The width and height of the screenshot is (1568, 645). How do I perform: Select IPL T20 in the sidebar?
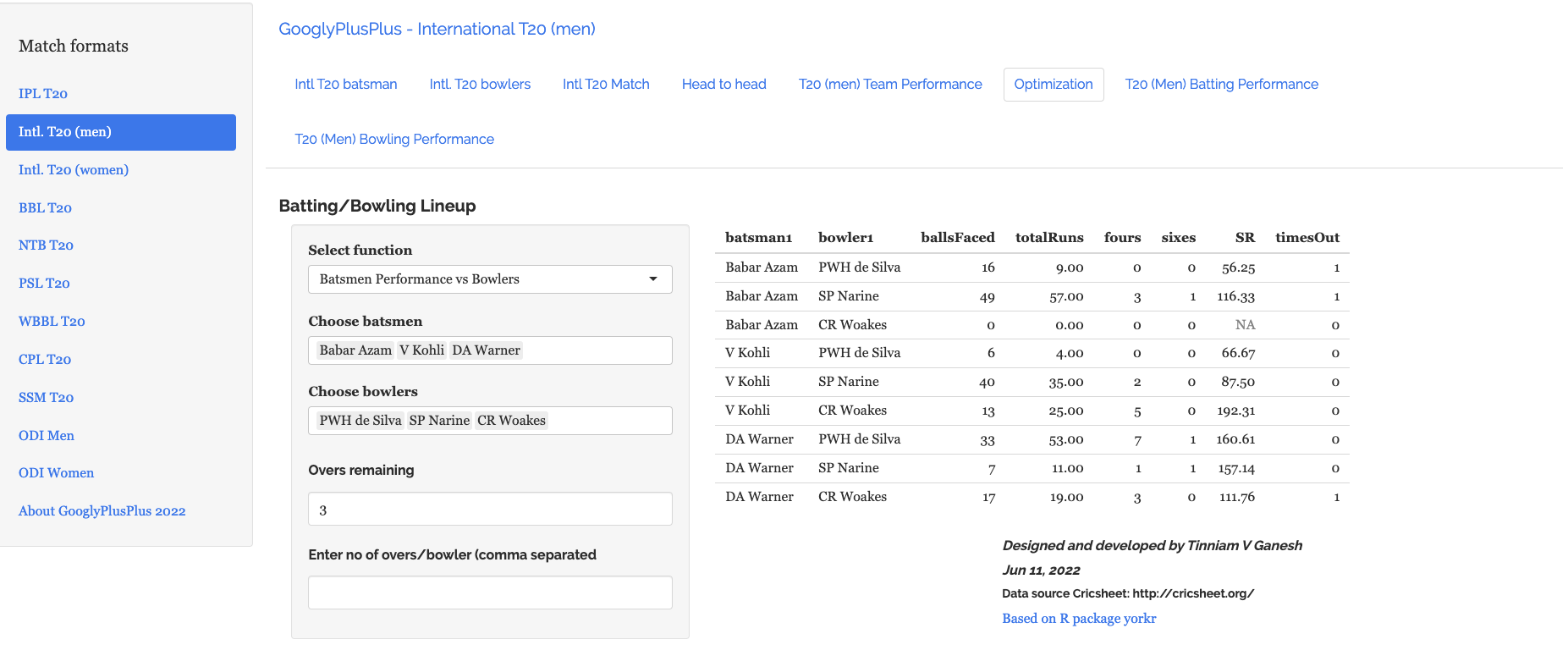[43, 94]
